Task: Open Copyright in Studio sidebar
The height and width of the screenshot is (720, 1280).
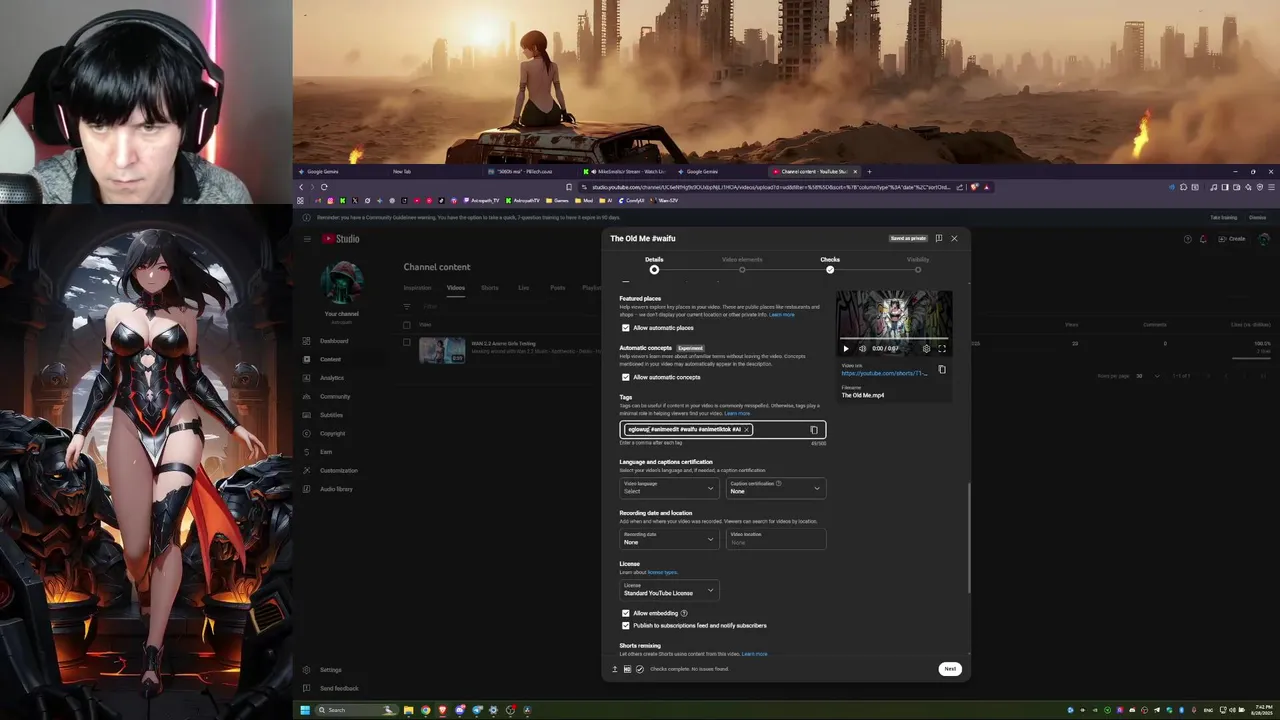Action: [332, 433]
